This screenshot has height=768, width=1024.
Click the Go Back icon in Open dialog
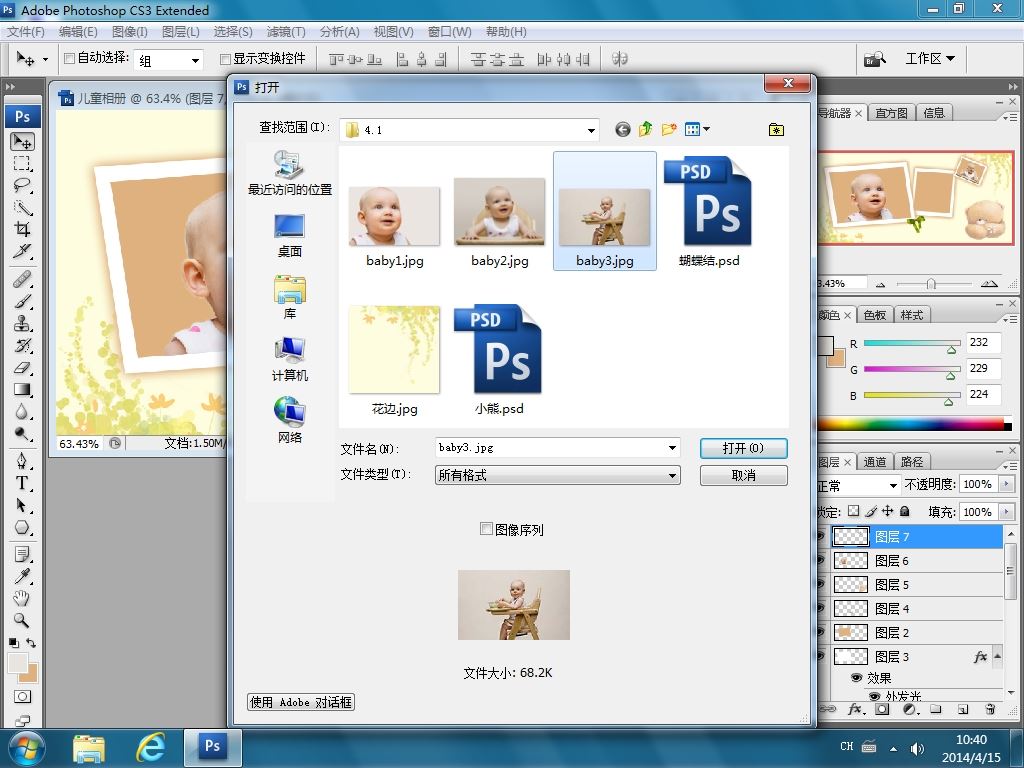pos(622,129)
